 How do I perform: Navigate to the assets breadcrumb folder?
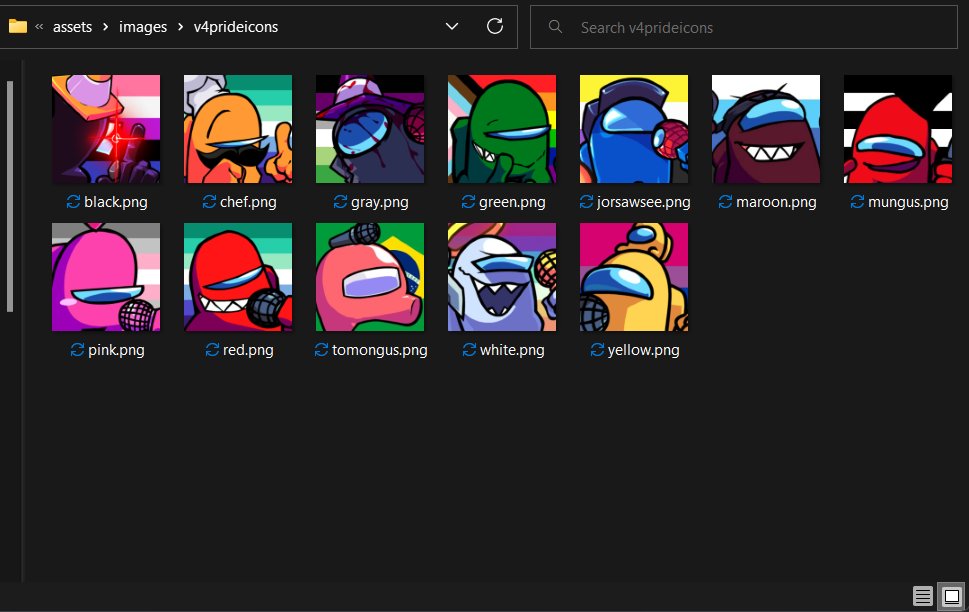click(72, 26)
